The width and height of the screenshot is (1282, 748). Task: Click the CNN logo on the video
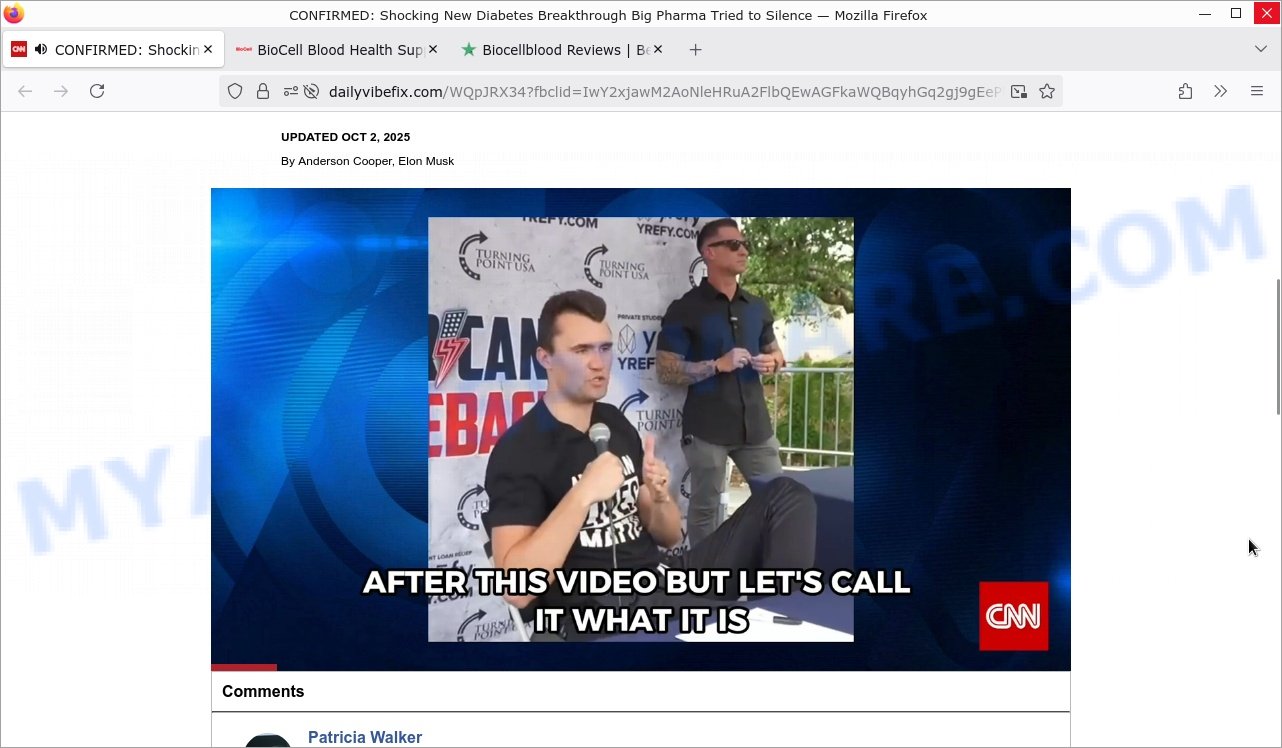[1013, 616]
